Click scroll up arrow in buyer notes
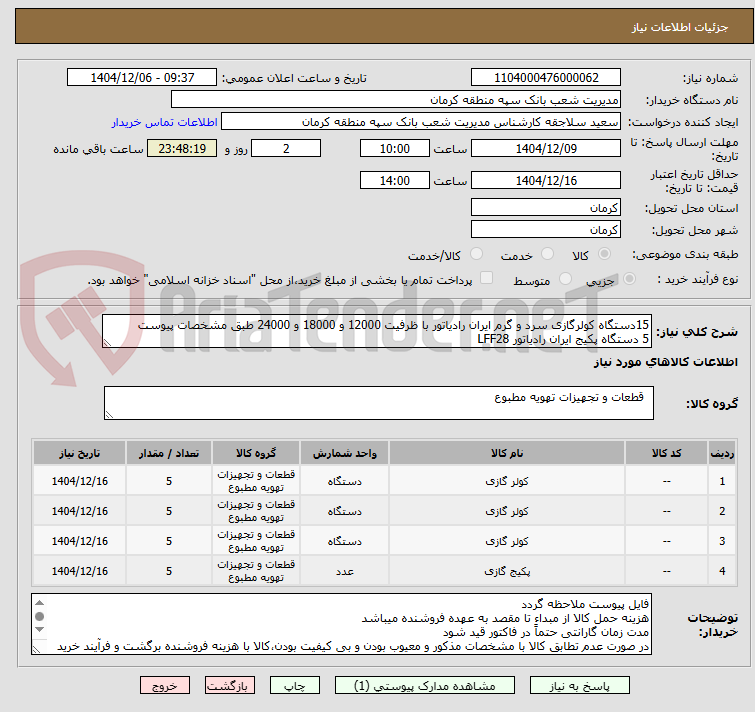Viewport: 755px width, 712px height. (39, 603)
